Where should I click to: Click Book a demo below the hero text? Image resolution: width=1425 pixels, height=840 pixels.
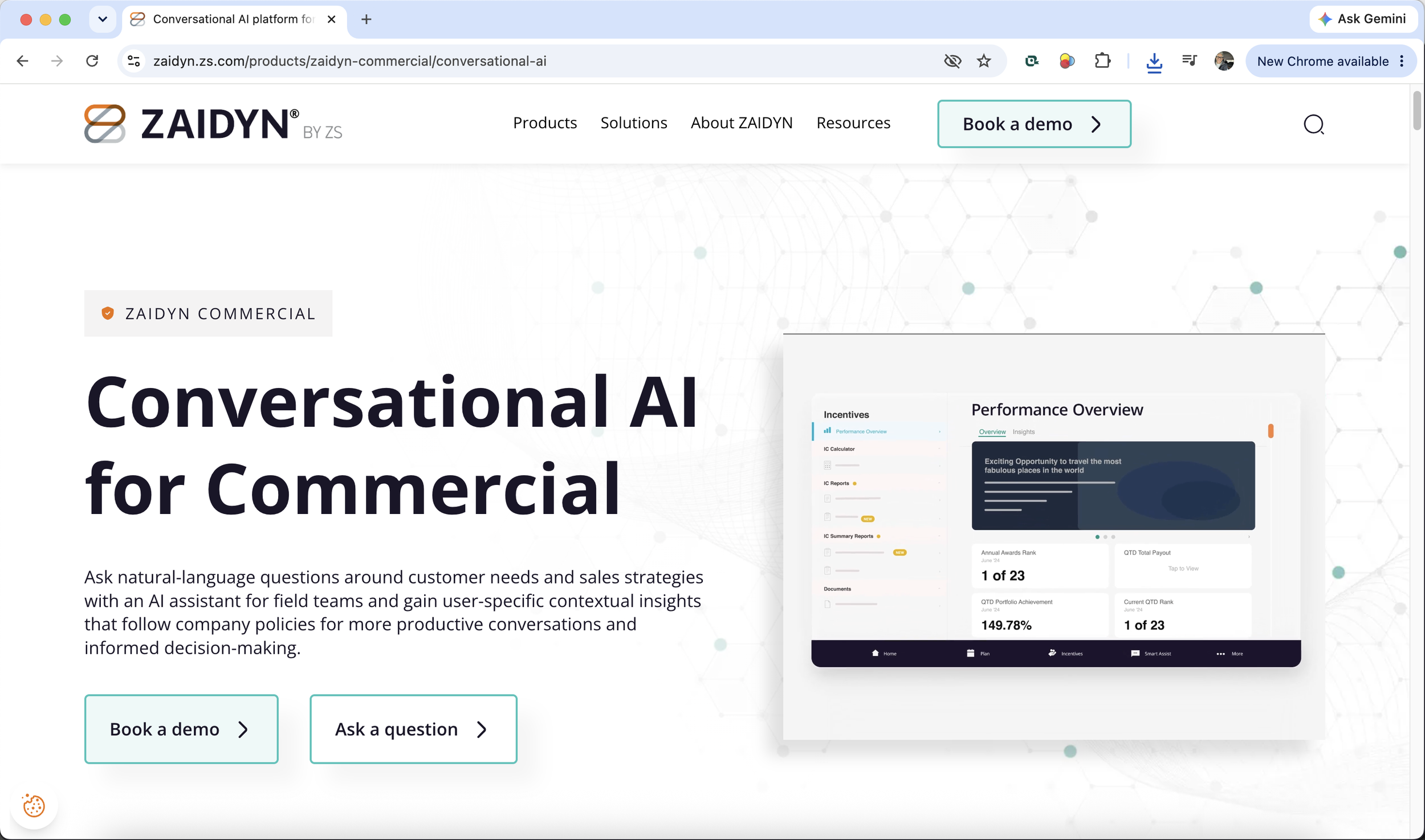click(181, 729)
